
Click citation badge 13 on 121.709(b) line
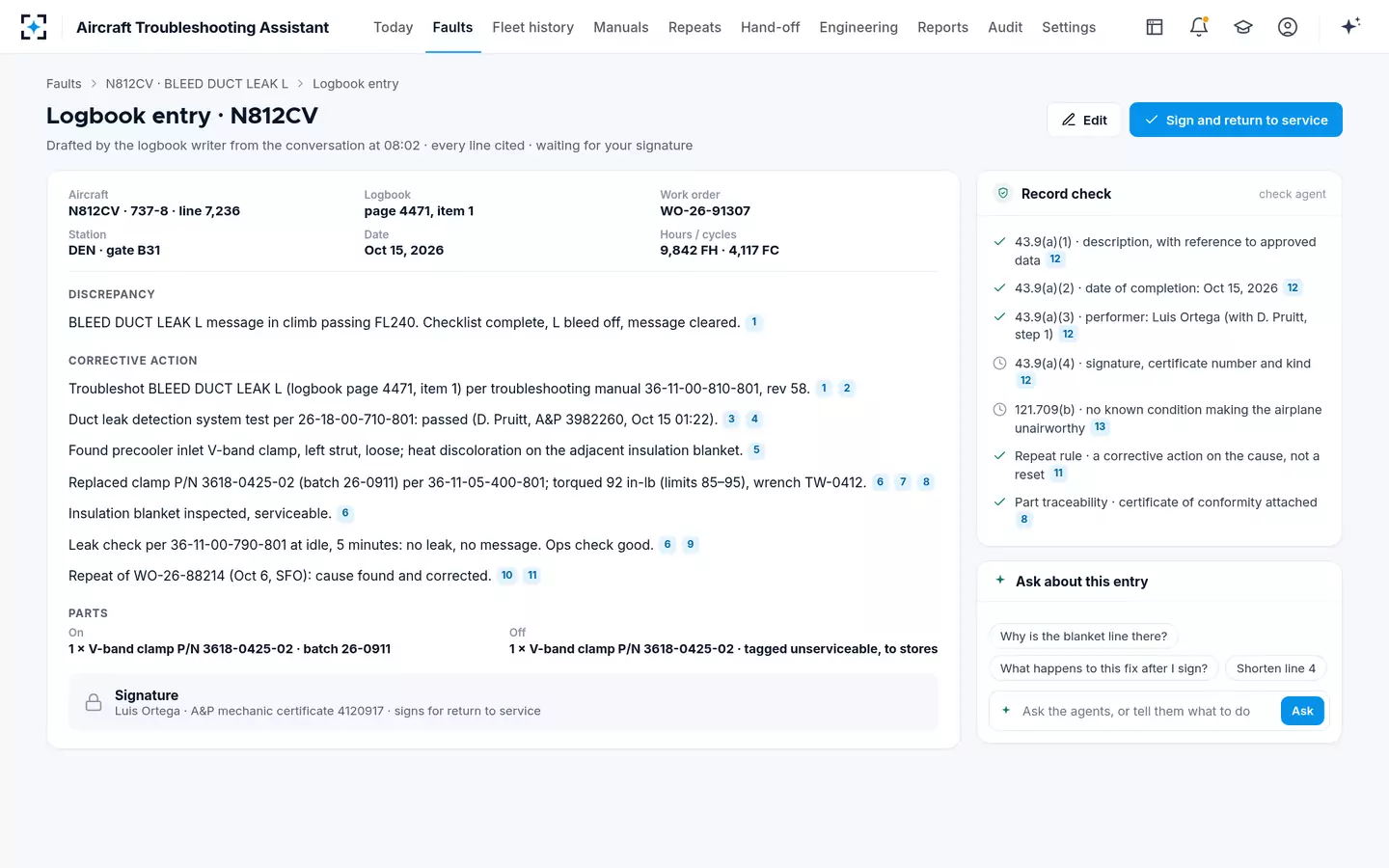(1101, 427)
